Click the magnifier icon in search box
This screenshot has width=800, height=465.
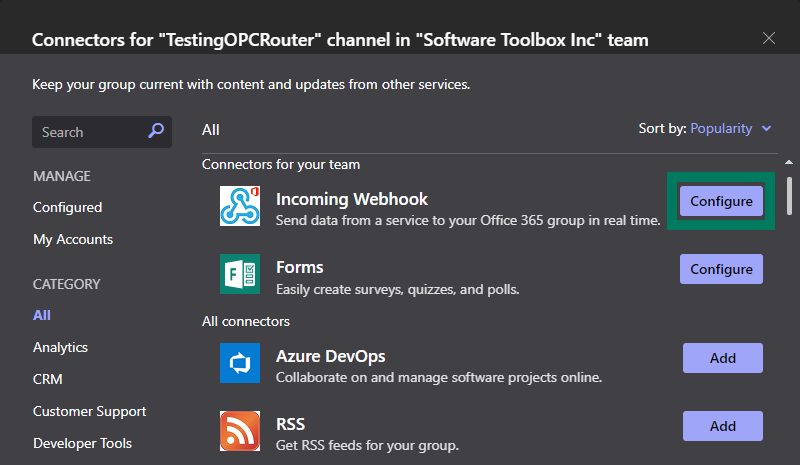coord(156,131)
